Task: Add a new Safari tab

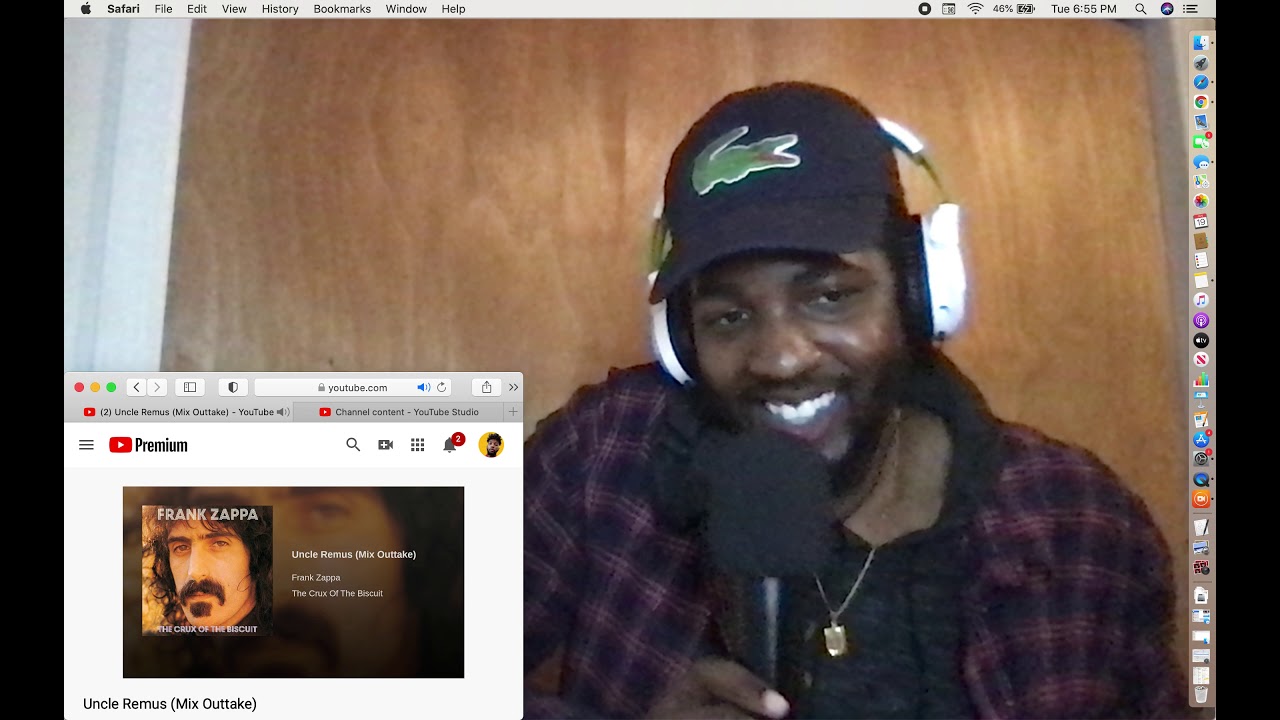Action: point(513,412)
